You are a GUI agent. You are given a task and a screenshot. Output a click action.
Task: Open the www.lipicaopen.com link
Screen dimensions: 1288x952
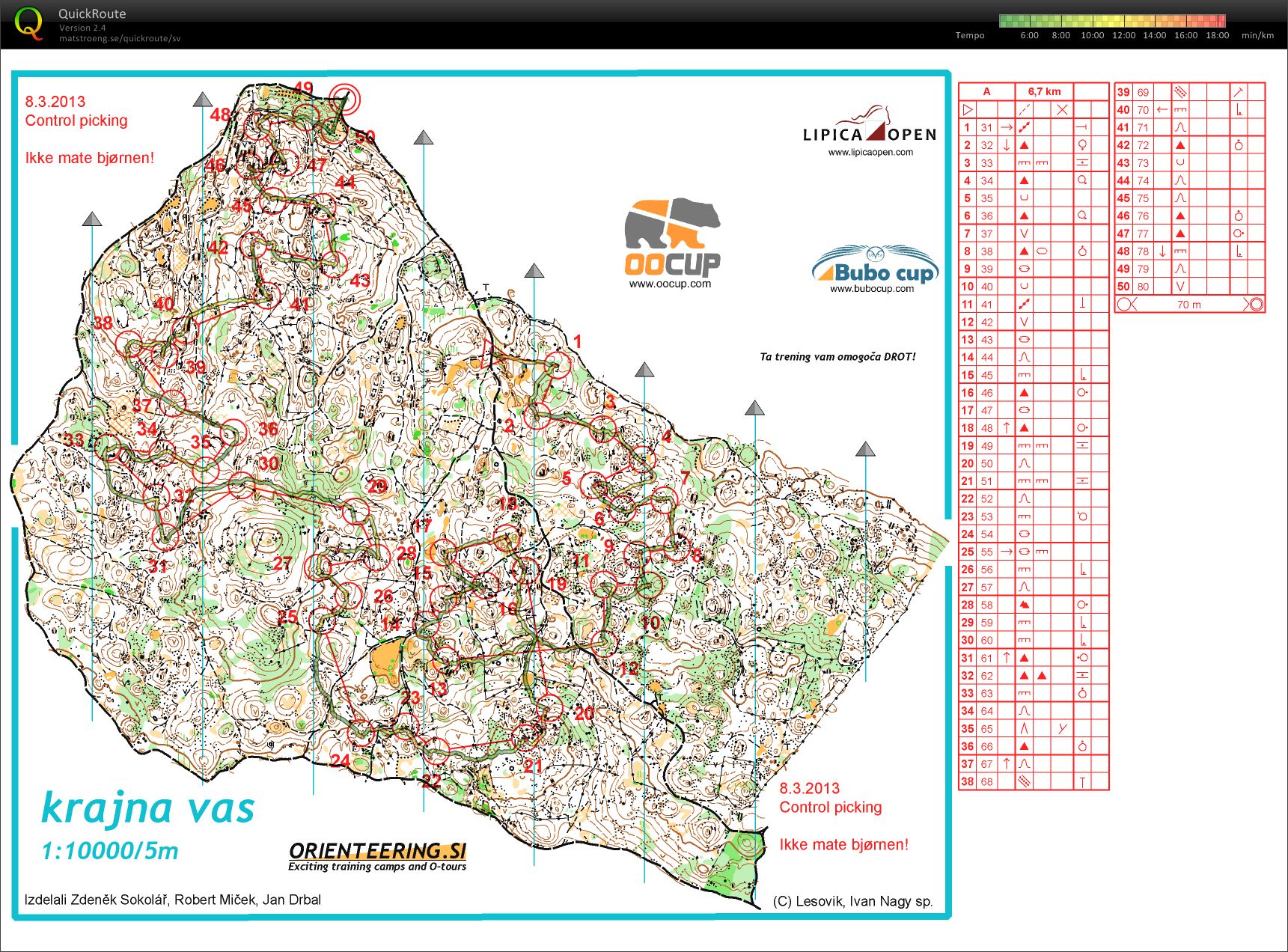click(870, 152)
